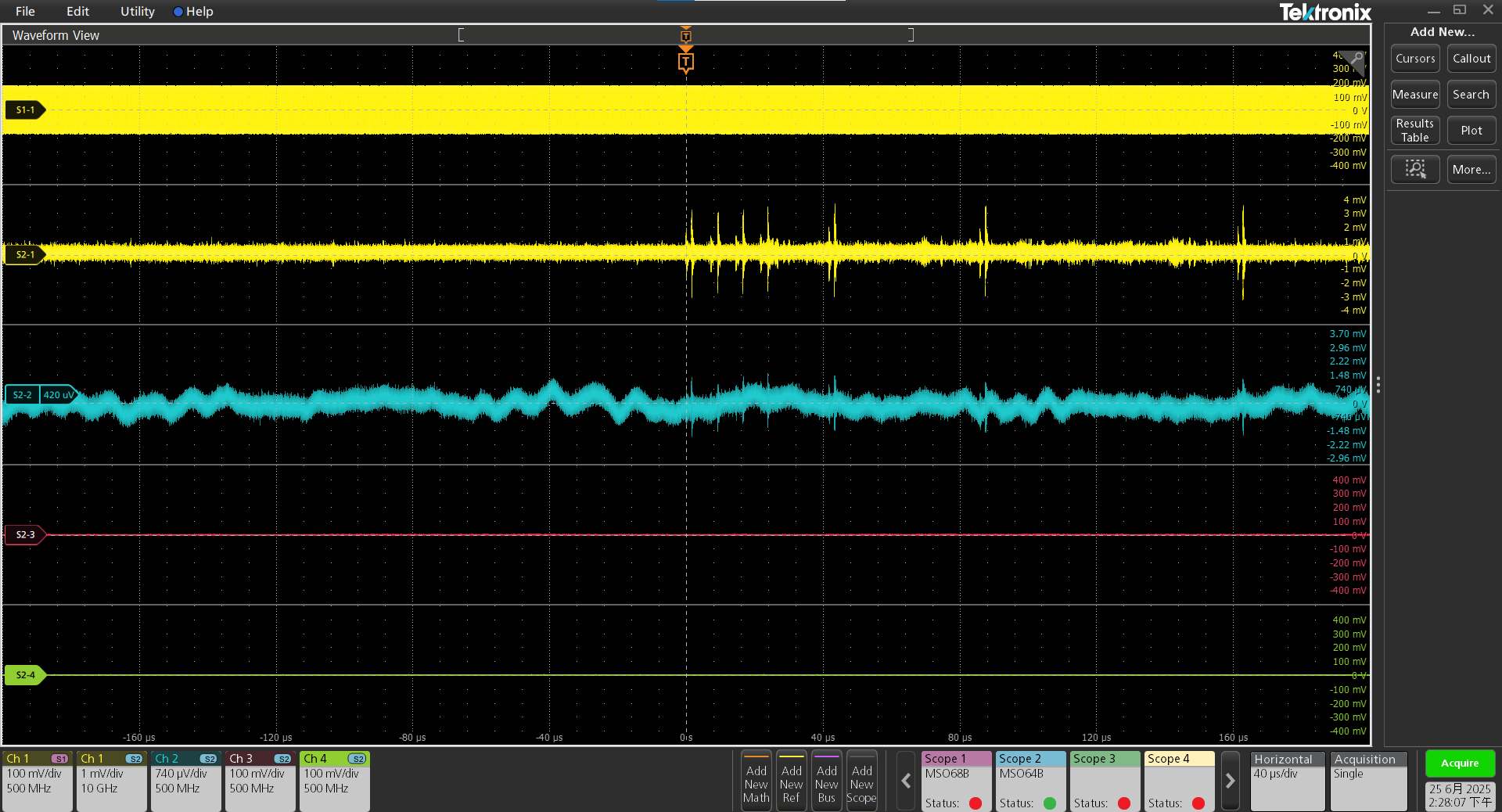Toggle Scope 1 MSO68B status badge
The image size is (1502, 812).
[956, 781]
